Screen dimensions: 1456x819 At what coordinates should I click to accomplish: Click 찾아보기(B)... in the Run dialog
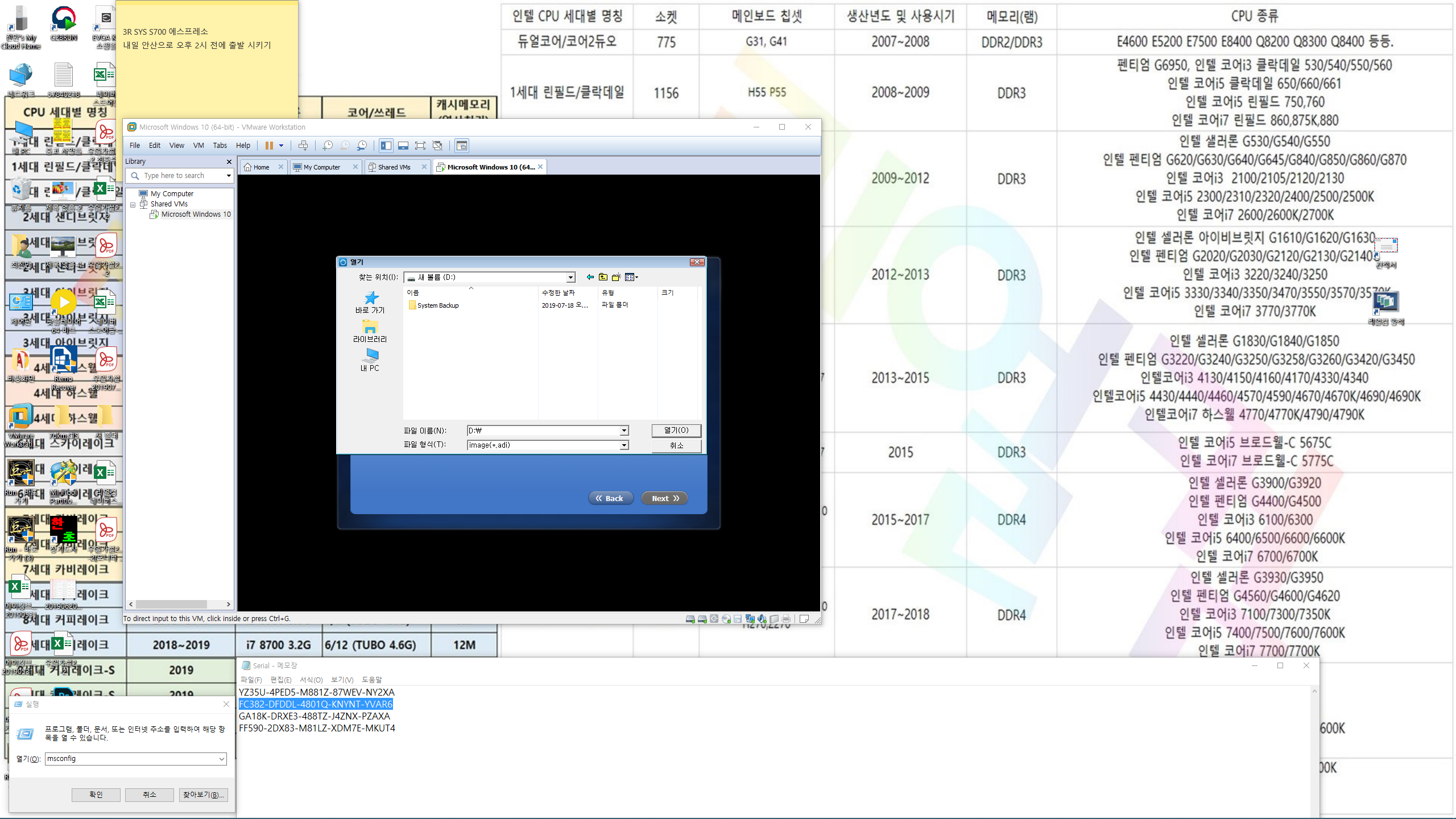click(203, 795)
